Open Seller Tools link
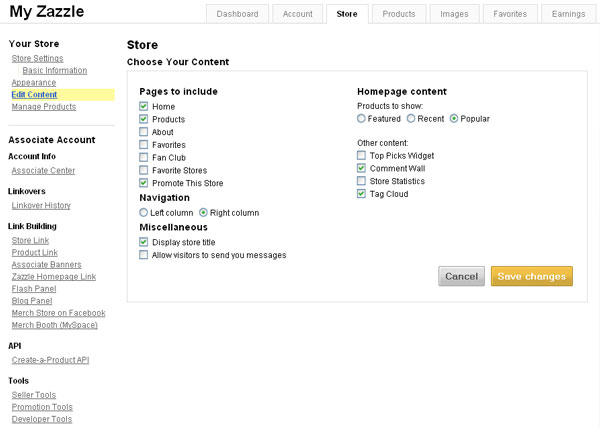The image size is (600, 427). click(34, 395)
